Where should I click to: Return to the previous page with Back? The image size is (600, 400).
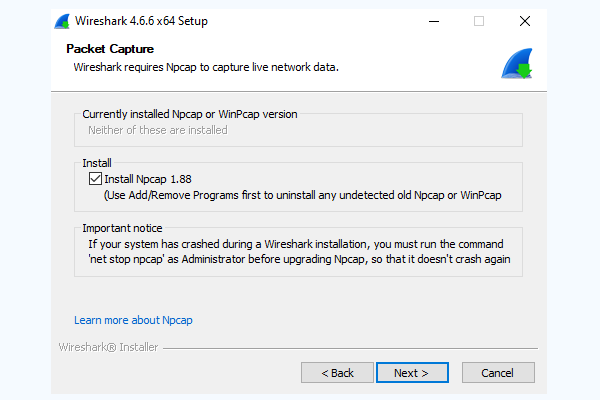(337, 372)
